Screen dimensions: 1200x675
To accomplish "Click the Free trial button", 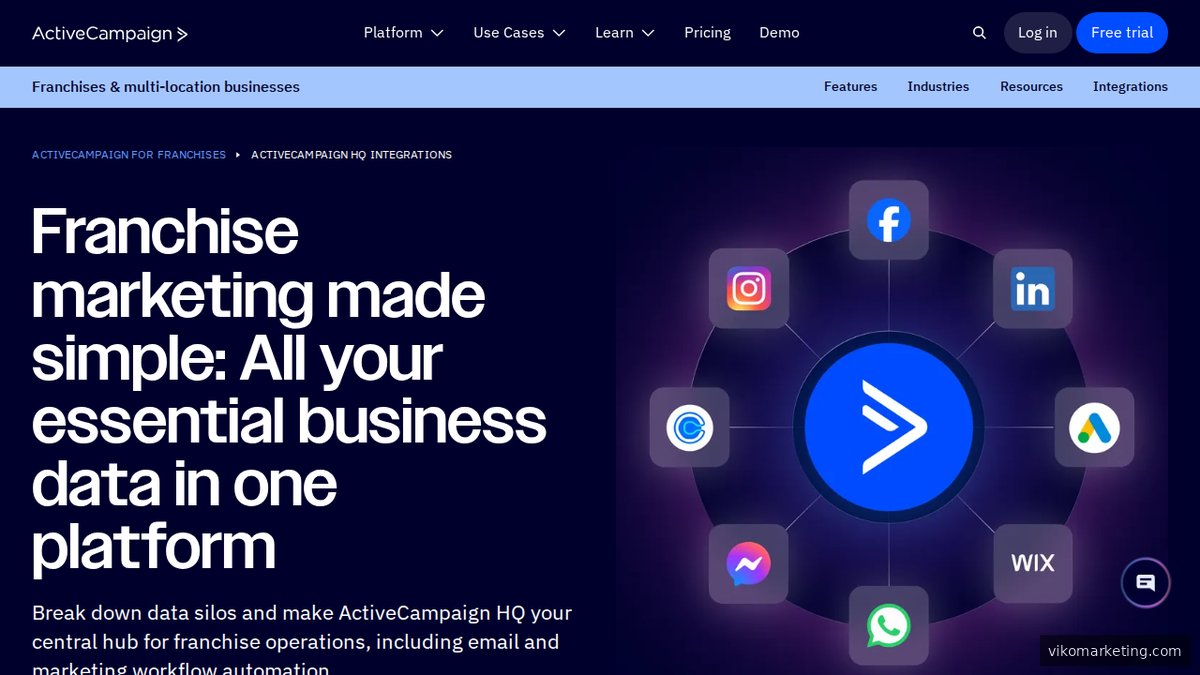I will coord(1122,33).
